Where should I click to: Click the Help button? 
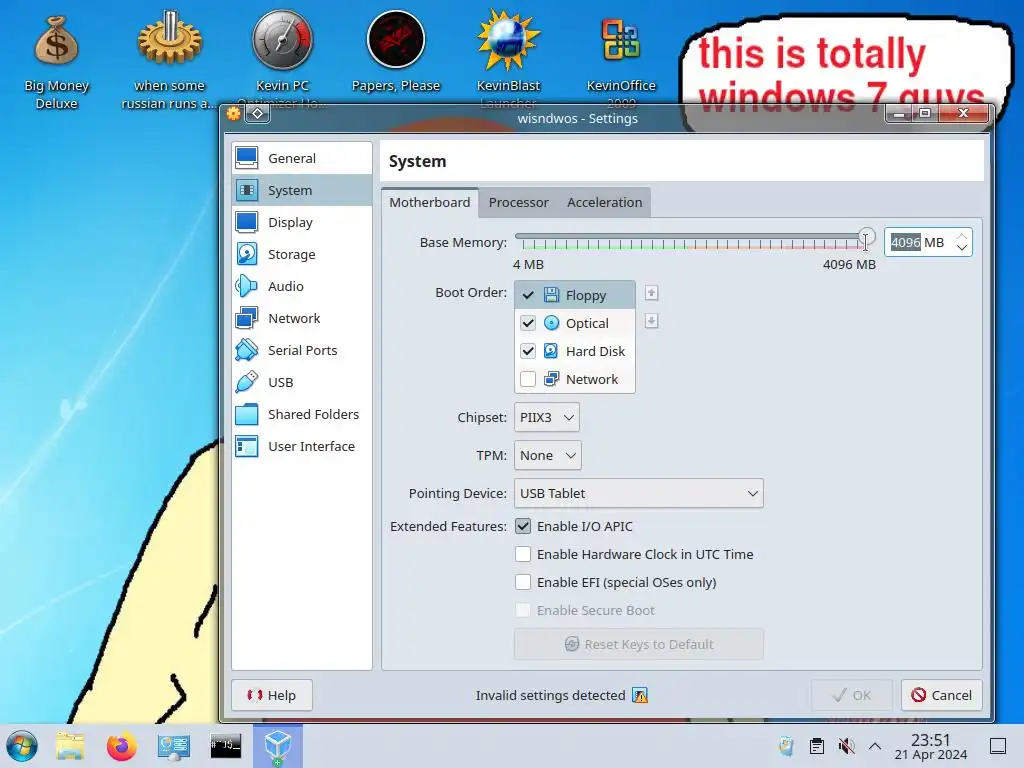(x=272, y=696)
